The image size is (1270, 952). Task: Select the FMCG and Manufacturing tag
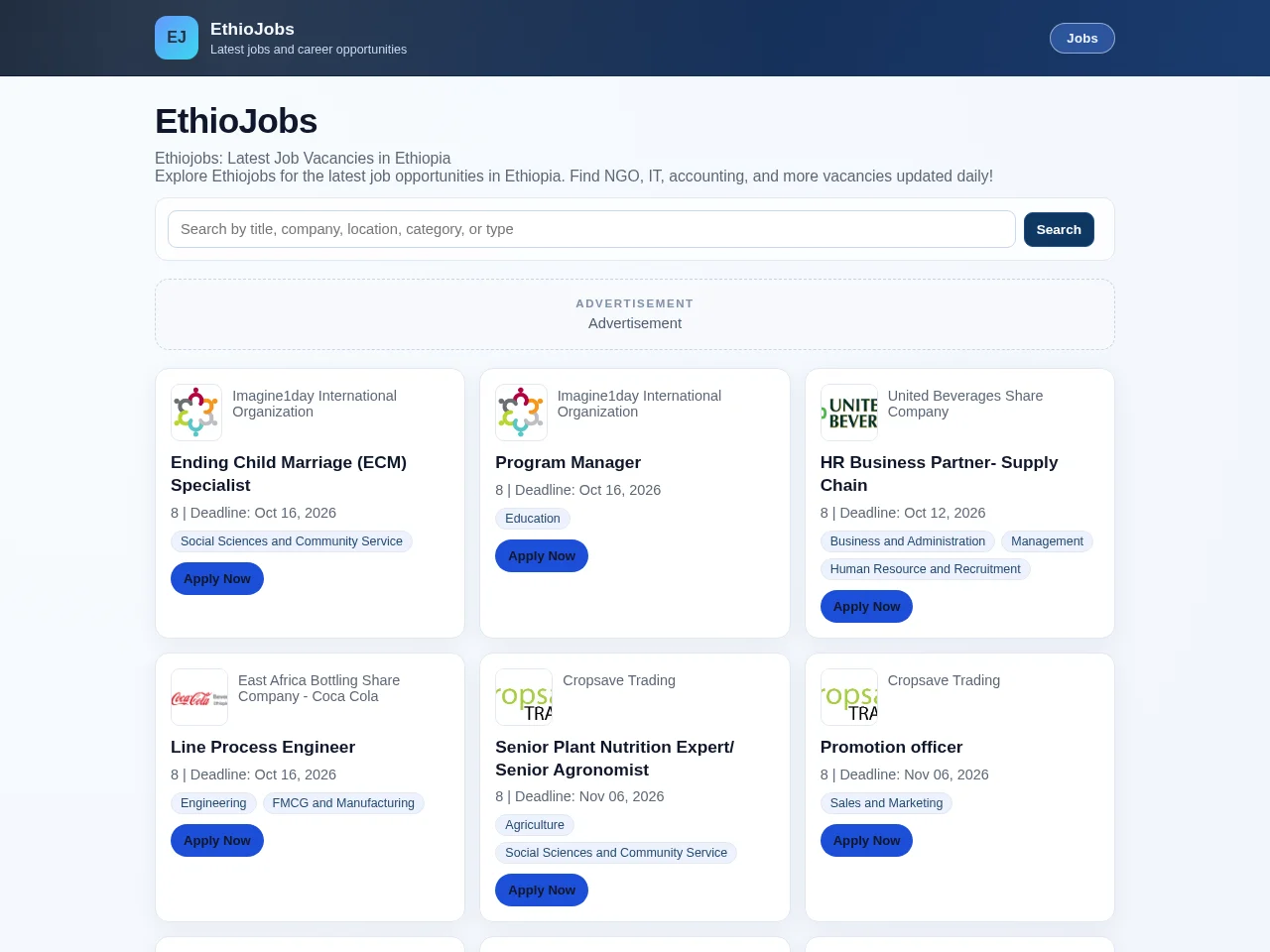pyautogui.click(x=343, y=803)
